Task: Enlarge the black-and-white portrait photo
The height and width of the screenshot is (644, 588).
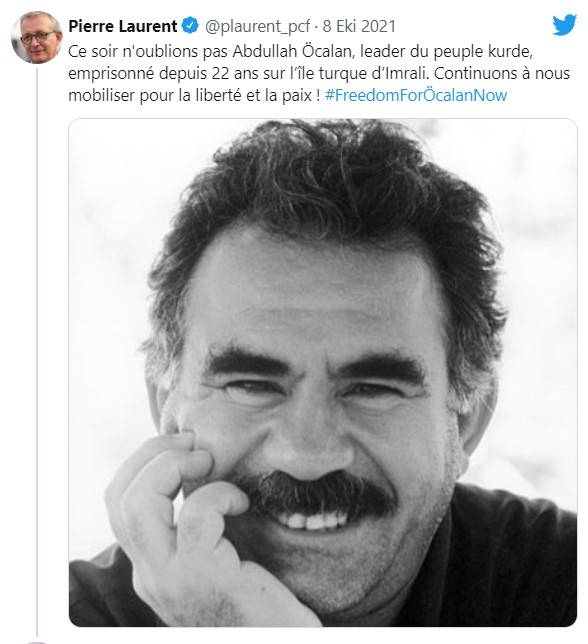Action: pos(323,373)
